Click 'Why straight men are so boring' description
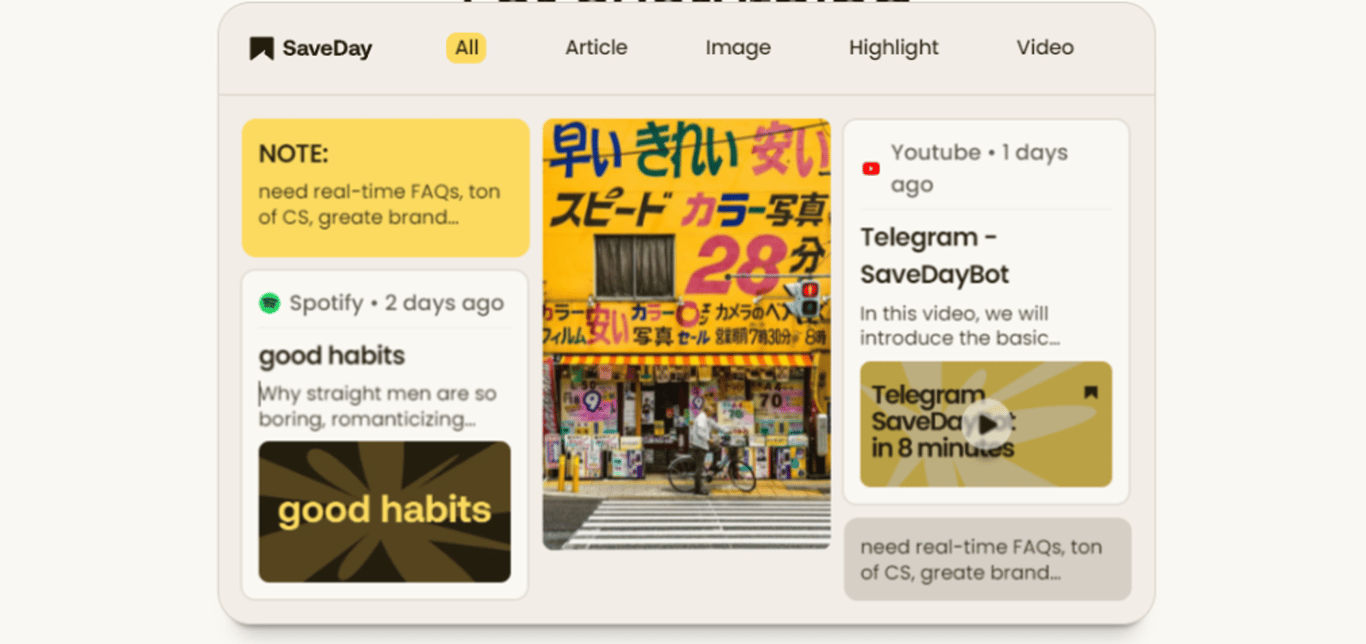 [378, 406]
